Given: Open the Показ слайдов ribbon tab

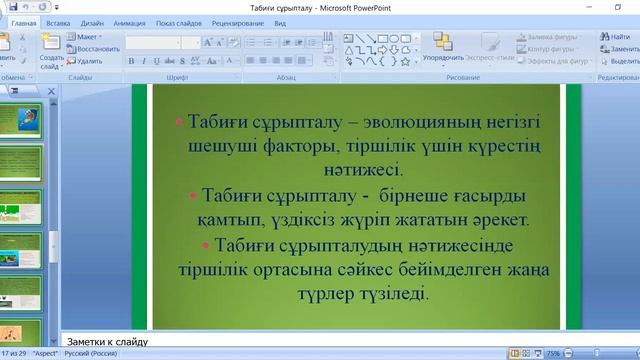Looking at the screenshot, I should (x=178, y=23).
